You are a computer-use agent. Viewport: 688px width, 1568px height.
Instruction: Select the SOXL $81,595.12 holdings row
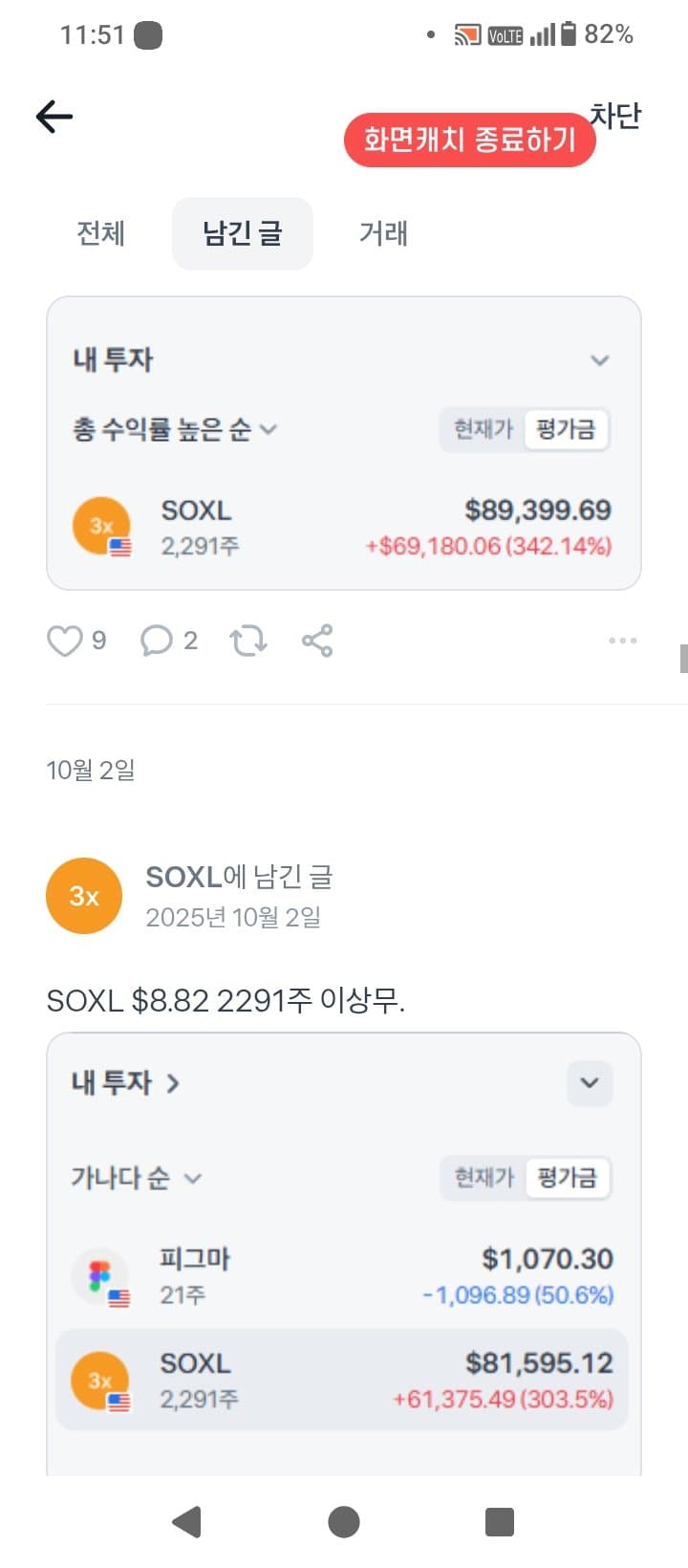coord(342,1380)
